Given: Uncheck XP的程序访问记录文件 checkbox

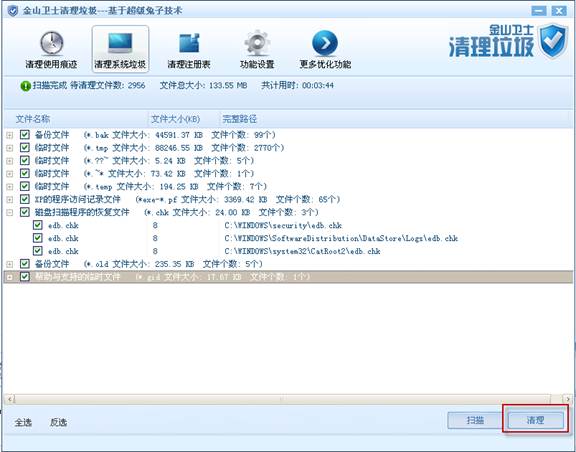Looking at the screenshot, I should pyautogui.click(x=25, y=199).
